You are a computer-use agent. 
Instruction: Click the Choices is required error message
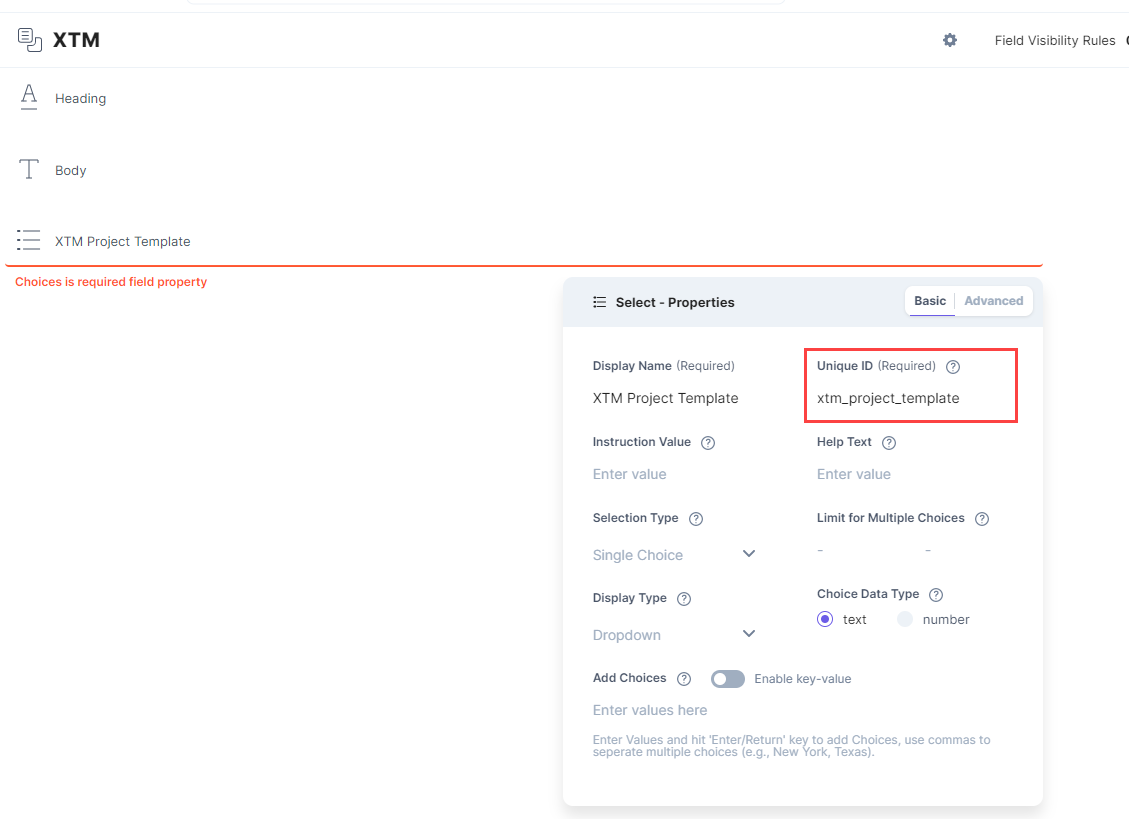tap(111, 282)
